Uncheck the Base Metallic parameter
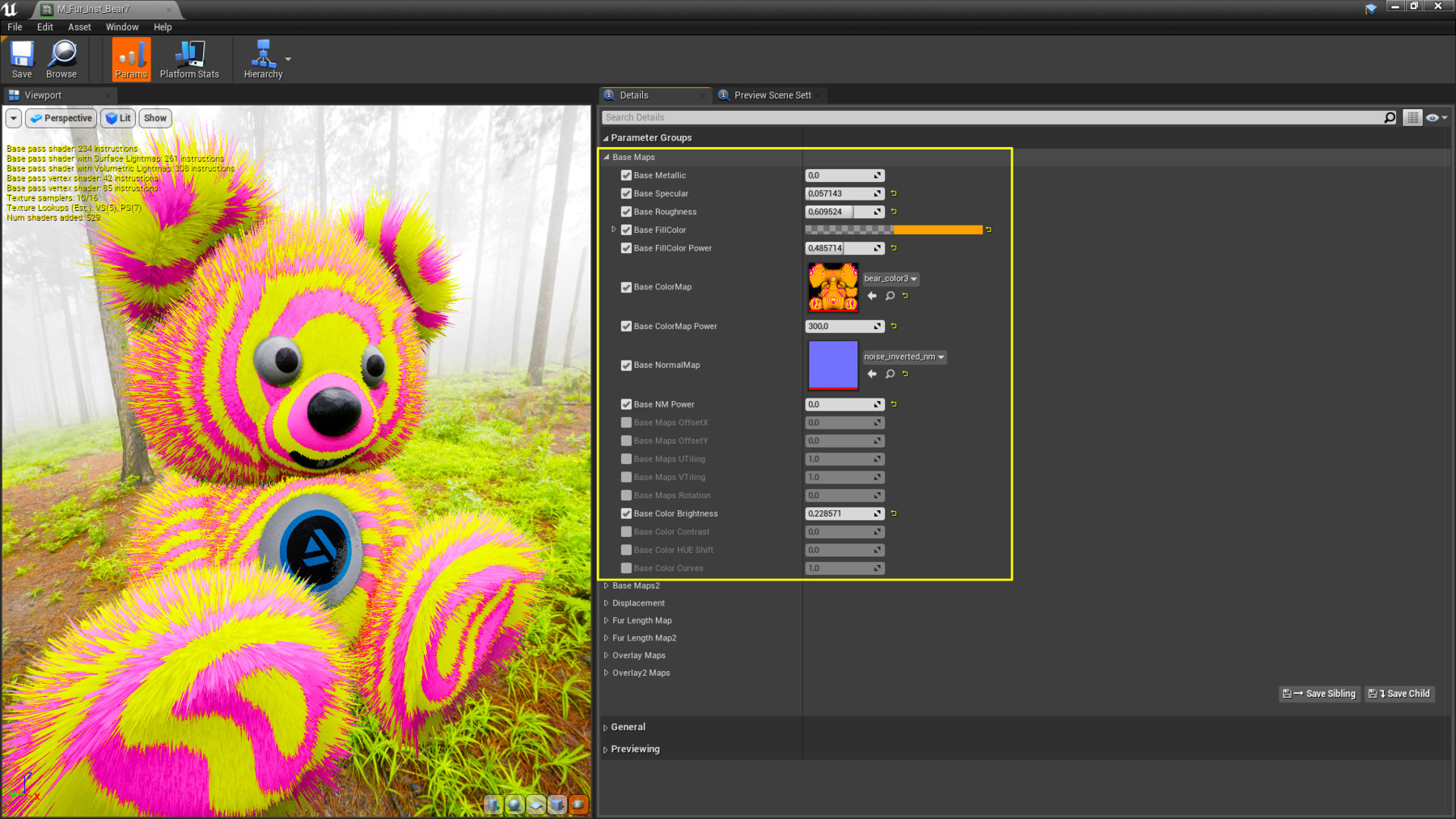 click(x=626, y=175)
